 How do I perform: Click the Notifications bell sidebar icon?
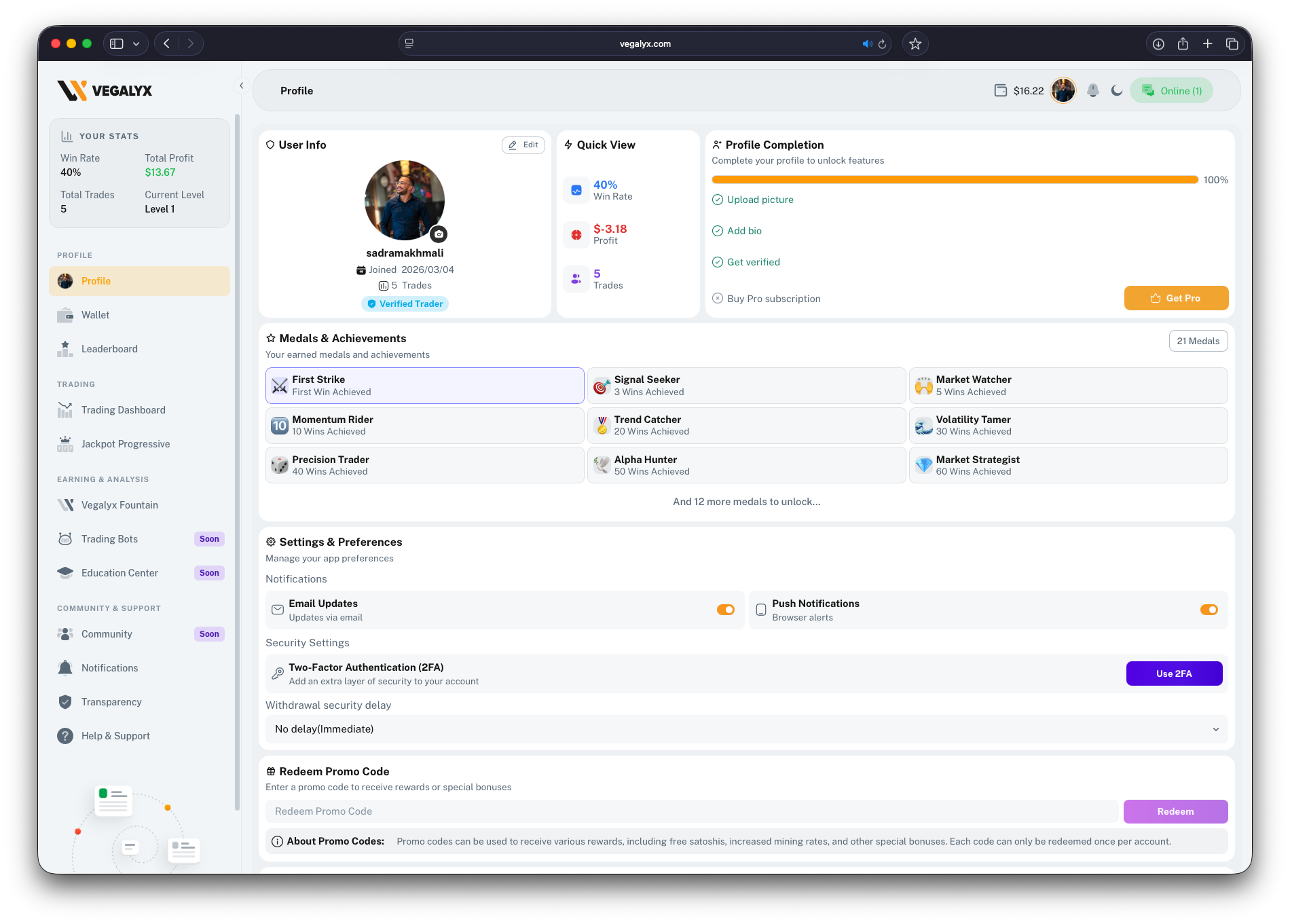click(65, 668)
